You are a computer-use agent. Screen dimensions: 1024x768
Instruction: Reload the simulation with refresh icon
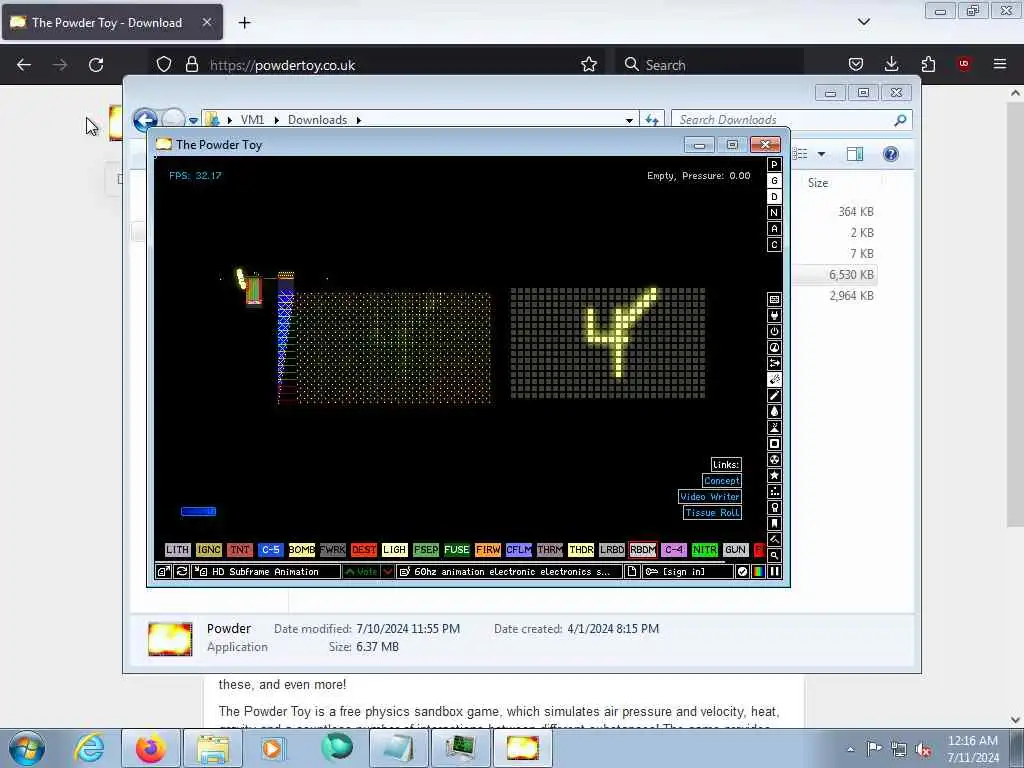click(182, 571)
